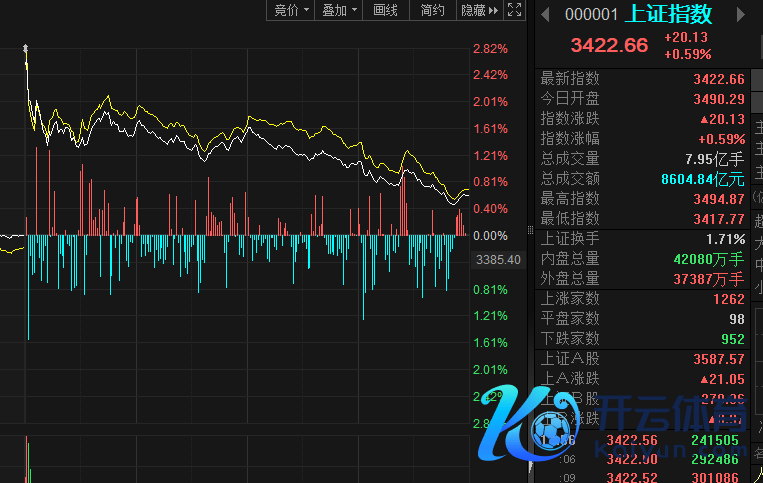The image size is (763, 483).
Task: Click the 000001 stock code
Action: pyautogui.click(x=590, y=14)
